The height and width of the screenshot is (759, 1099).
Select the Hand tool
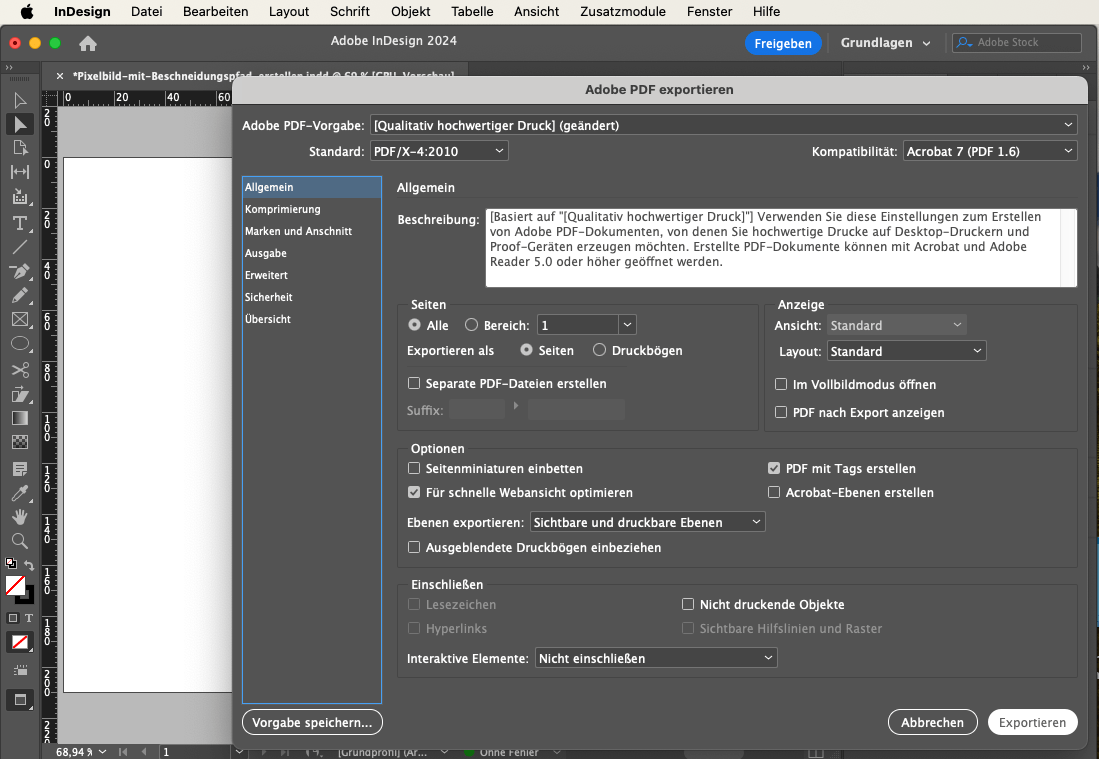tap(20, 517)
